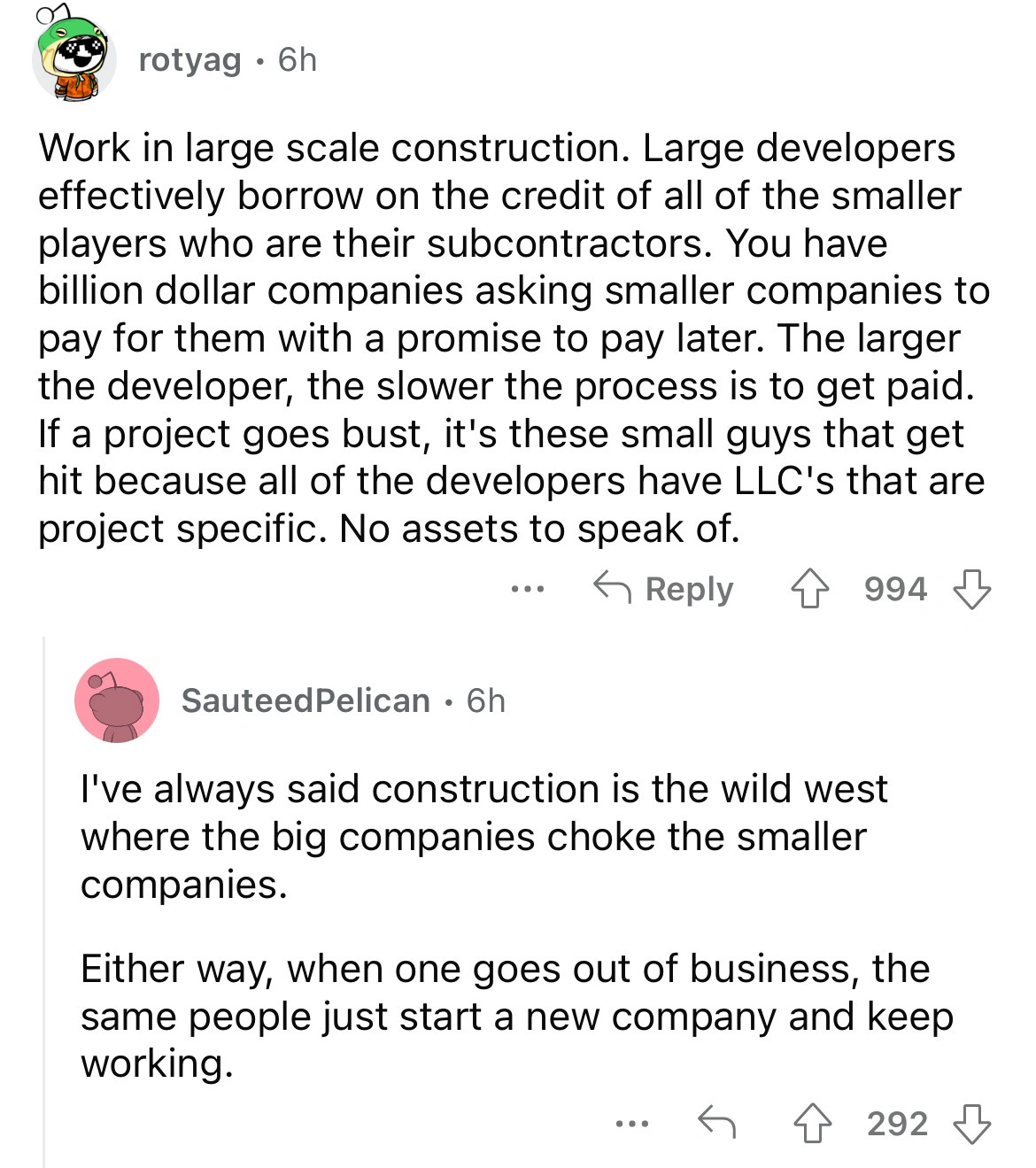Open the three-dot menu on SauteedPelican's reply
Viewport: 1036px width, 1168px height.
632,1124
